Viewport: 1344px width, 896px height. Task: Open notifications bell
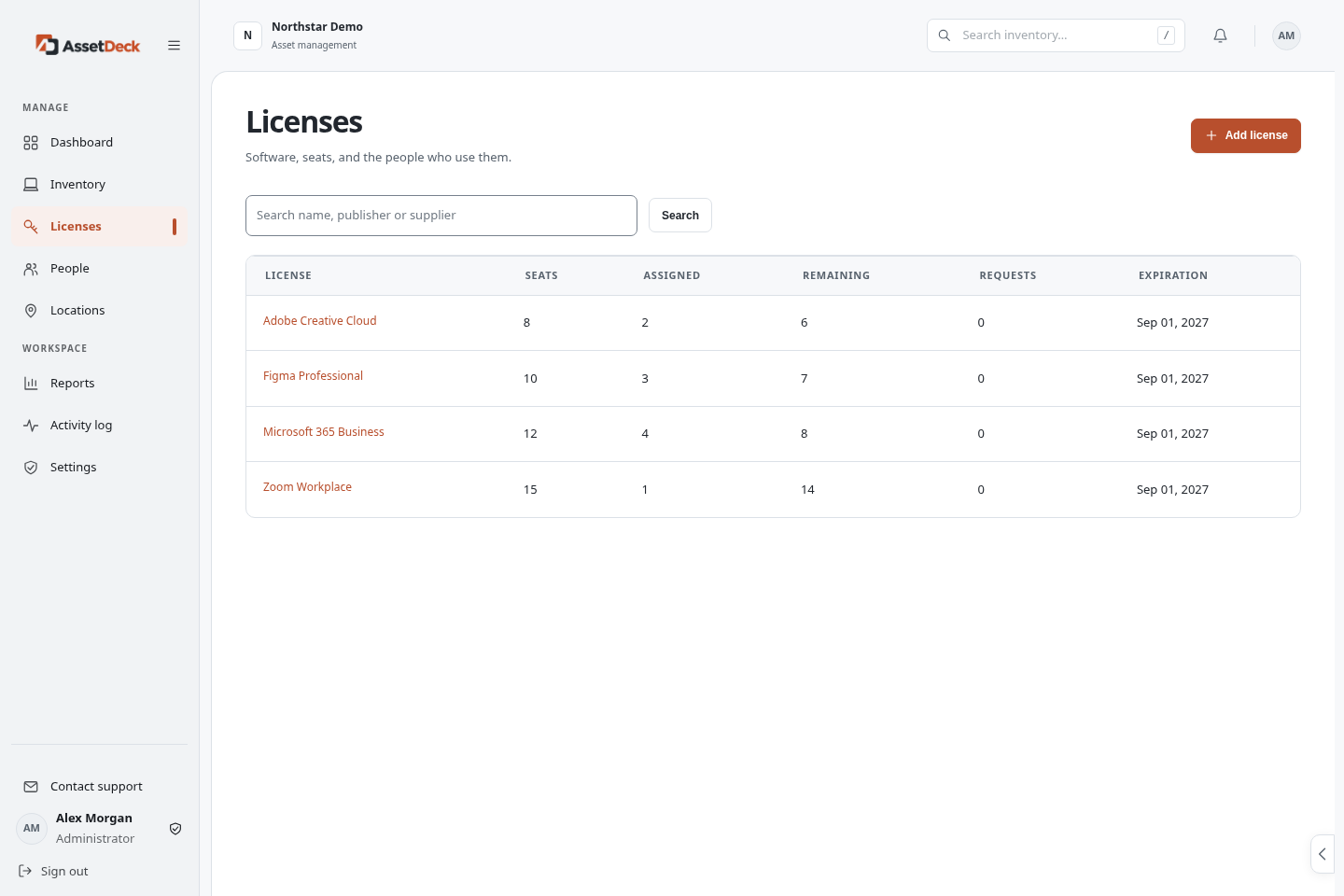(1220, 35)
